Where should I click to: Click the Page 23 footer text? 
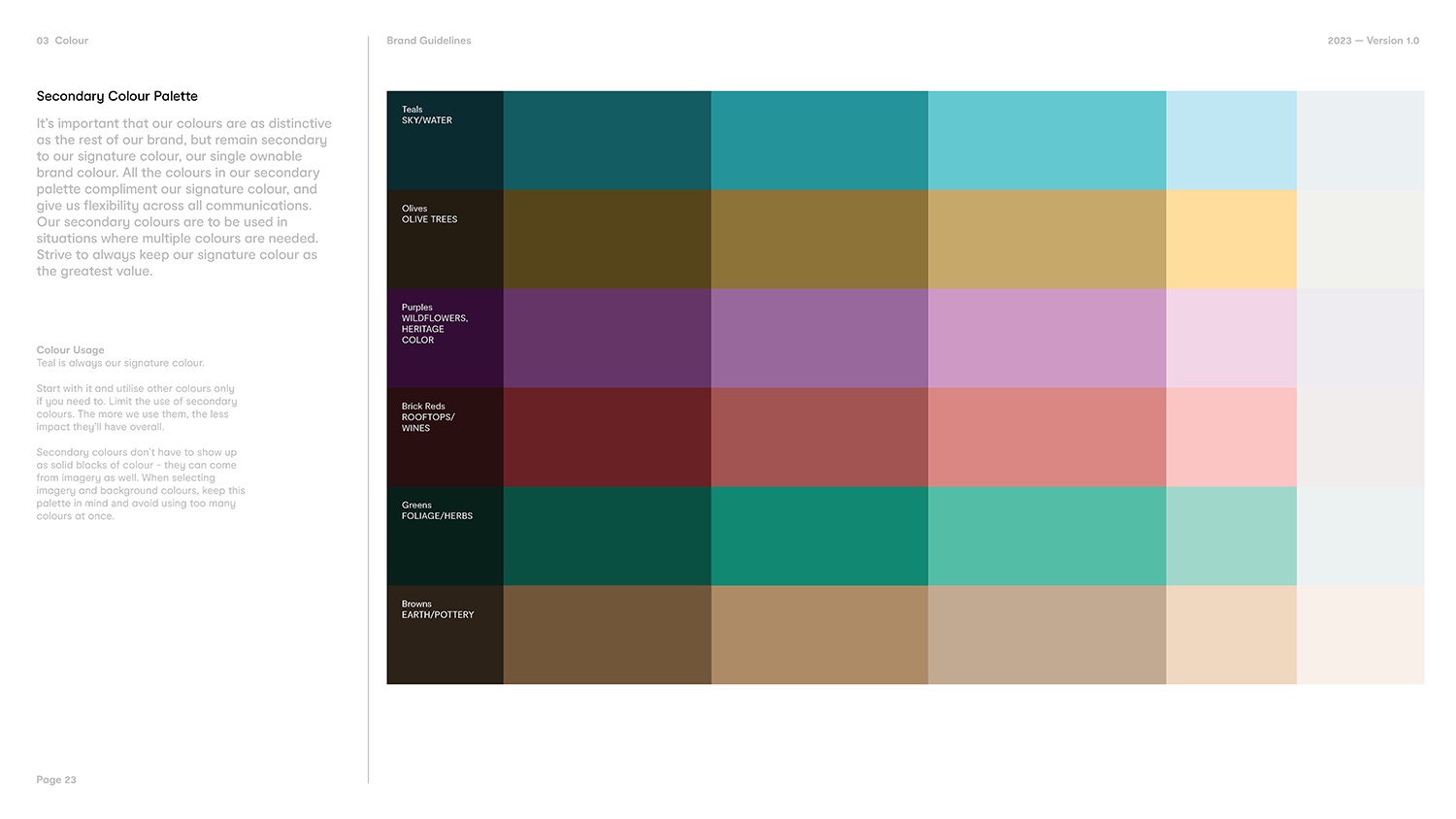[x=56, y=780]
